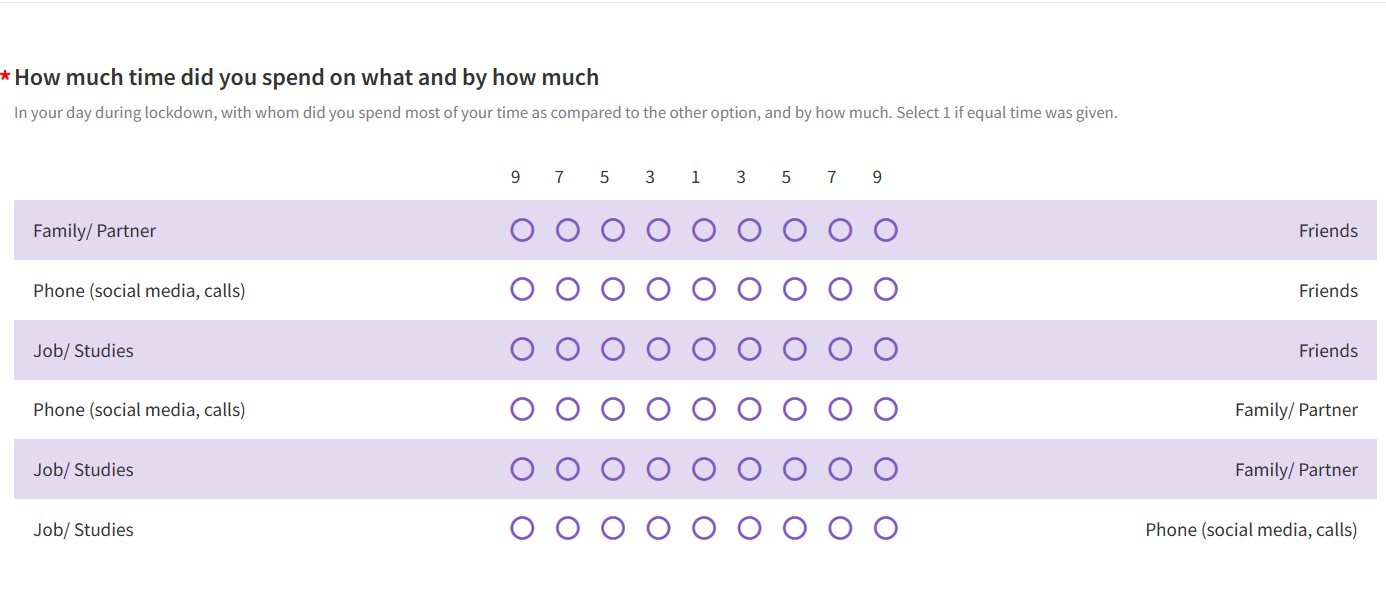Choose left-side 7 in Job/Studies vs Phone row

pyautogui.click(x=568, y=528)
